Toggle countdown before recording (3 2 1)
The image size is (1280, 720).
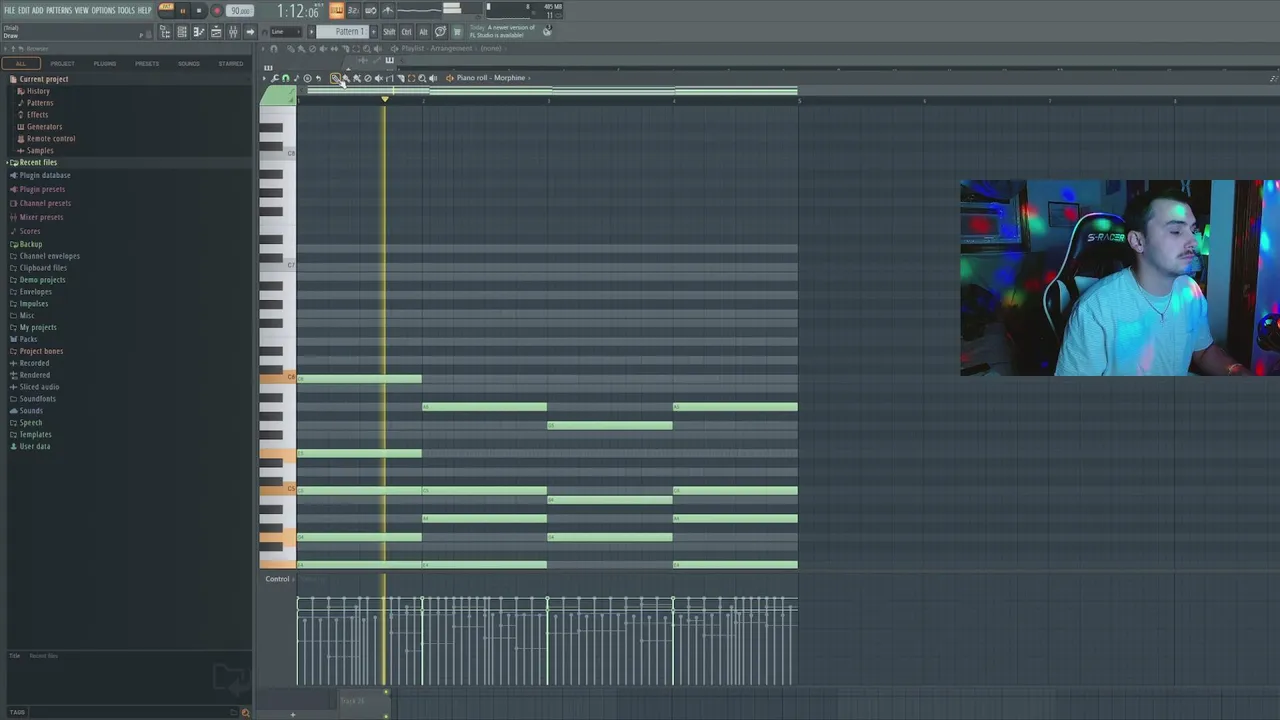[353, 10]
